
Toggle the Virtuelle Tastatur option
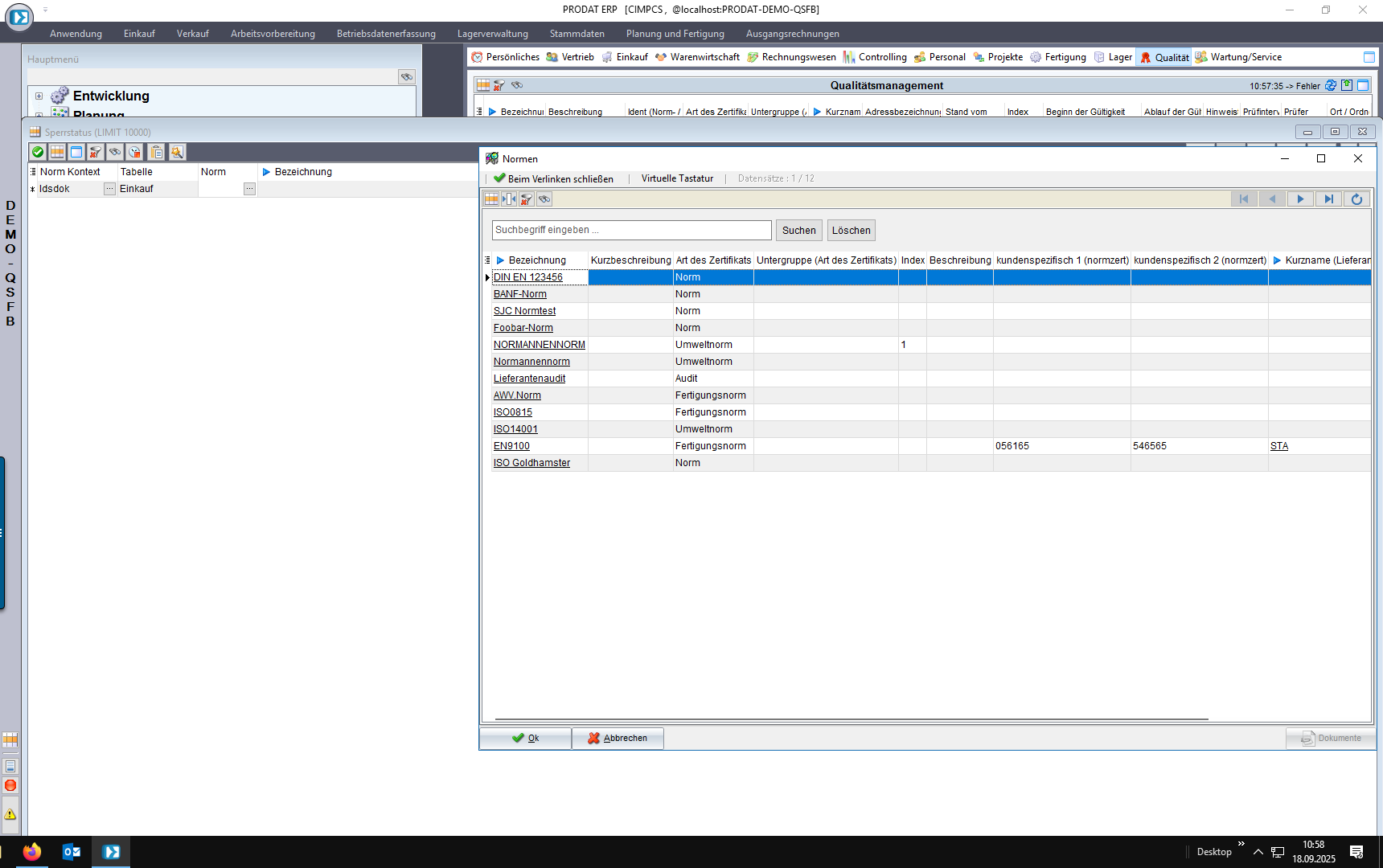[677, 178]
